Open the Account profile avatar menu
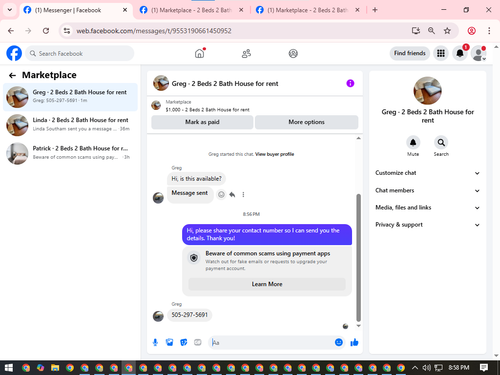500x375 pixels. coord(479,53)
